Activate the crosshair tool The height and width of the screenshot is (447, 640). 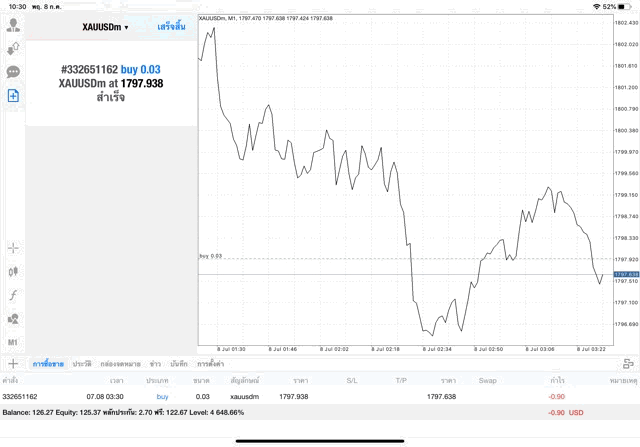point(13,248)
